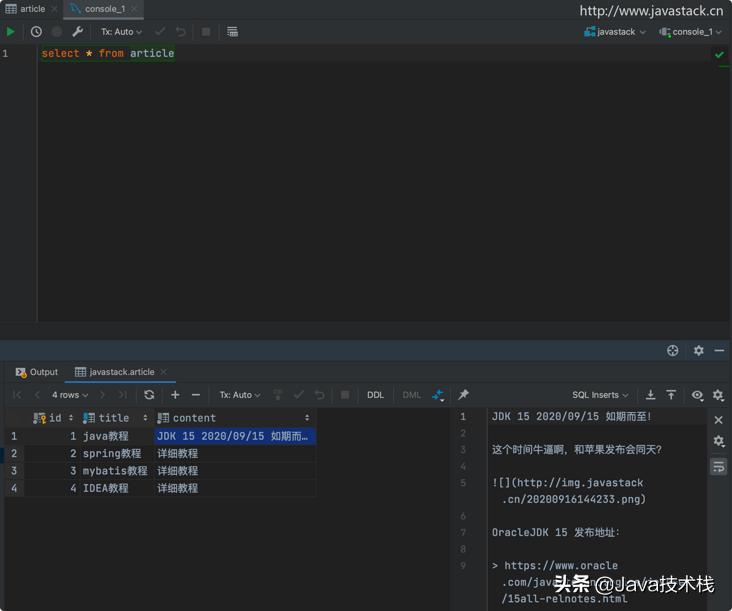Viewport: 732px width, 611px height.
Task: Open query history clock icon
Action: coord(36,32)
